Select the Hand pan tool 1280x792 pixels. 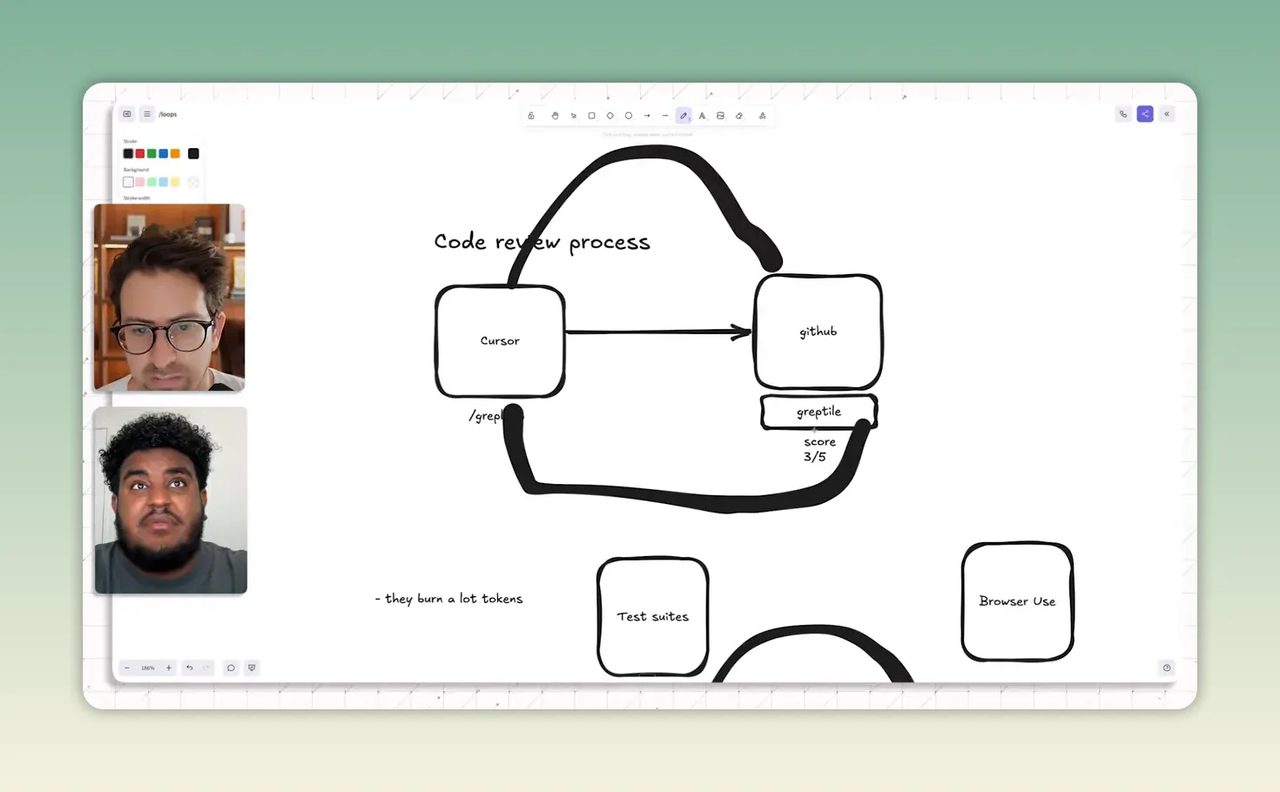click(x=555, y=115)
